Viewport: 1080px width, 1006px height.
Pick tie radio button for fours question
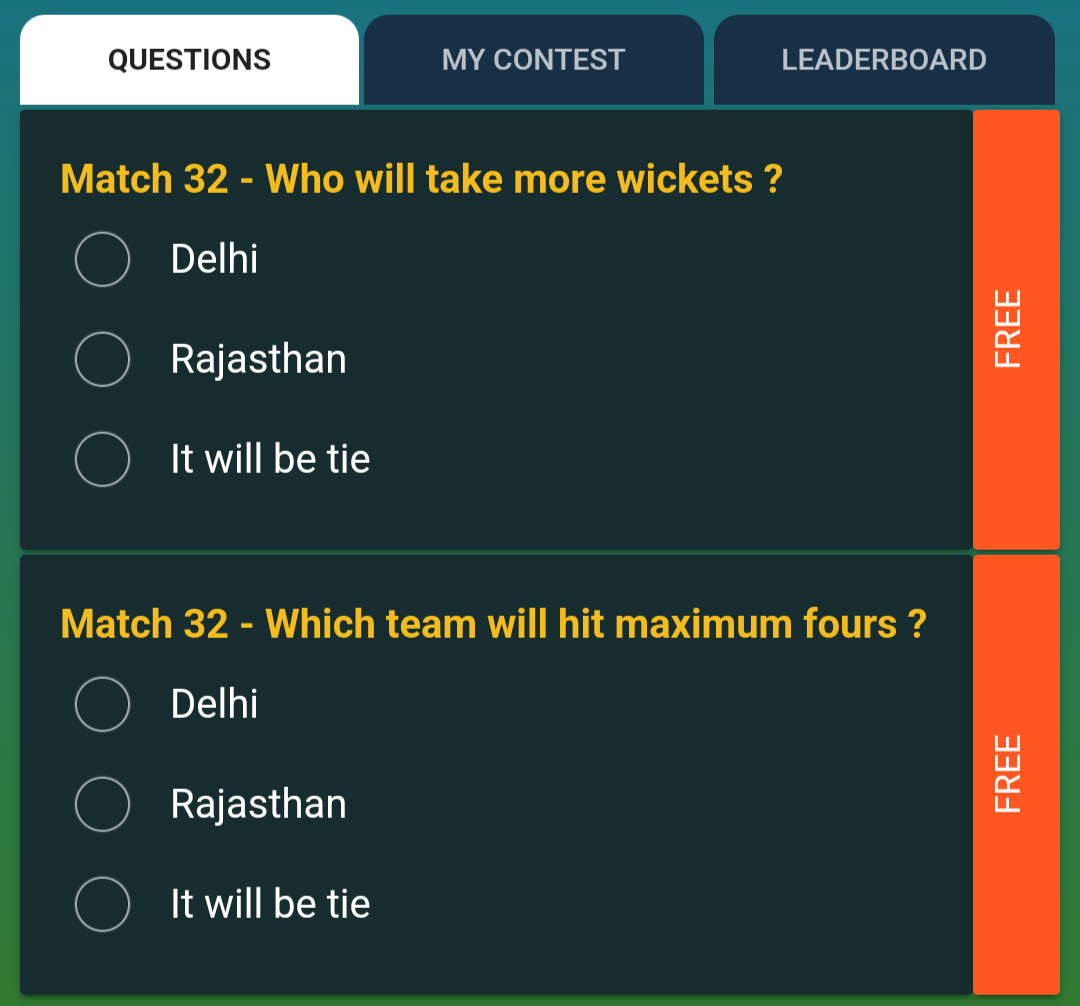point(102,904)
